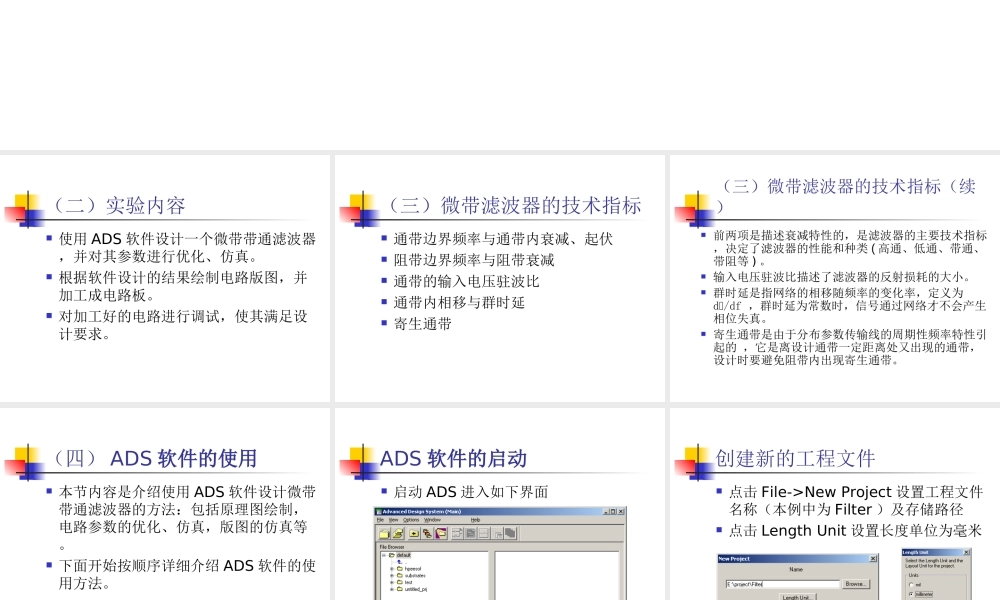
Task: Click the Length Unit... button in New Project
Action: tap(798, 597)
